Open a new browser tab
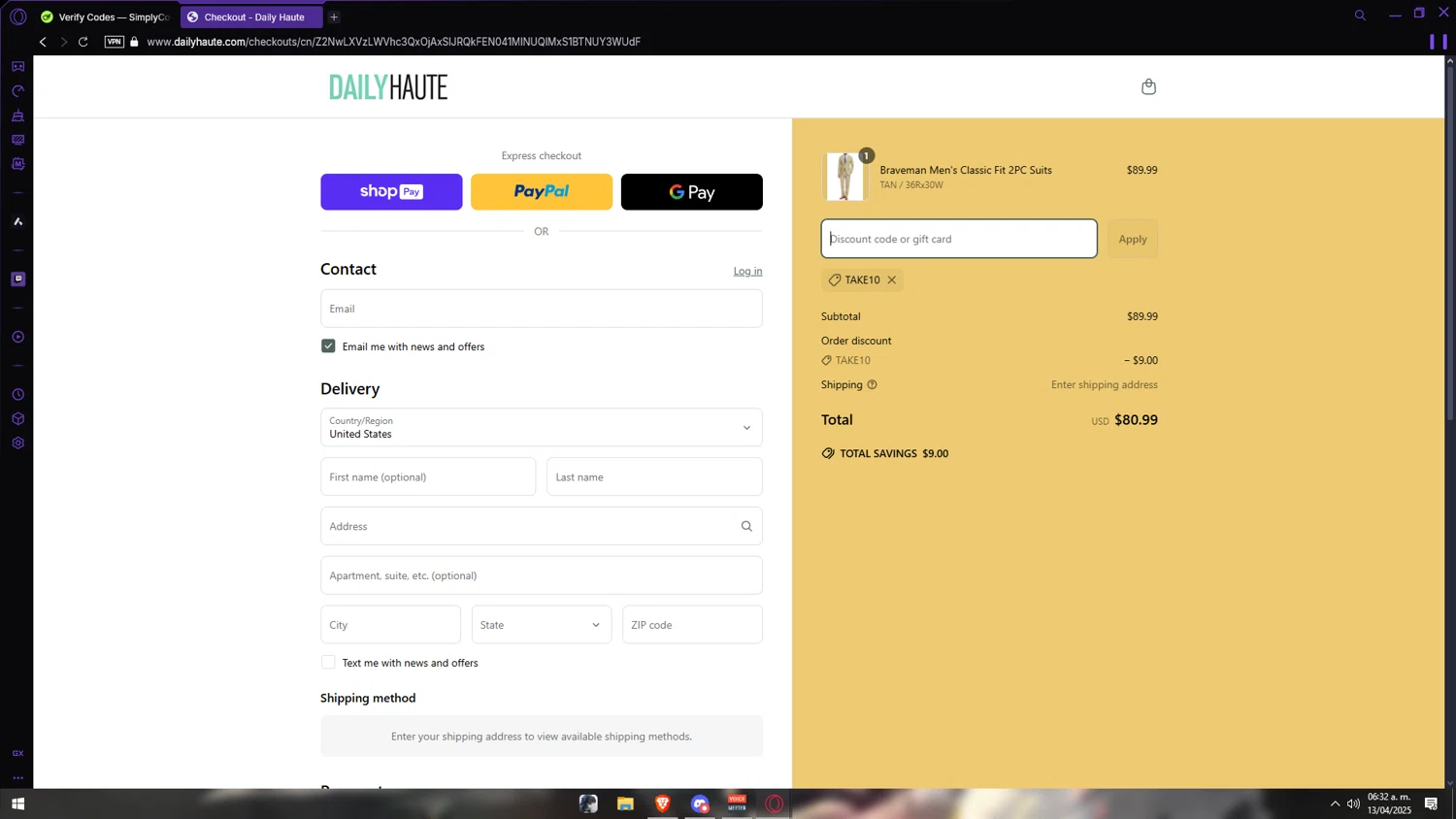The image size is (1456, 819). pos(334,16)
